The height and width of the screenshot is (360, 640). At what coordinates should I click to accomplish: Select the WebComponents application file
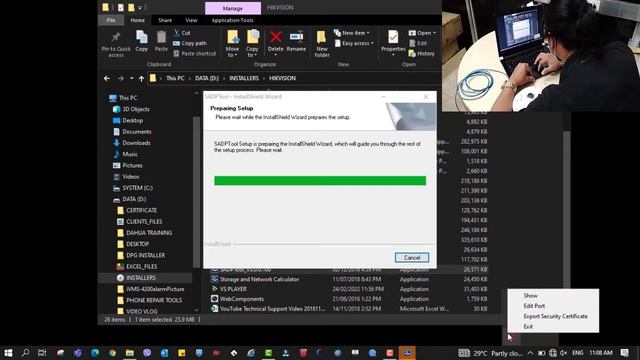pyautogui.click(x=242, y=299)
